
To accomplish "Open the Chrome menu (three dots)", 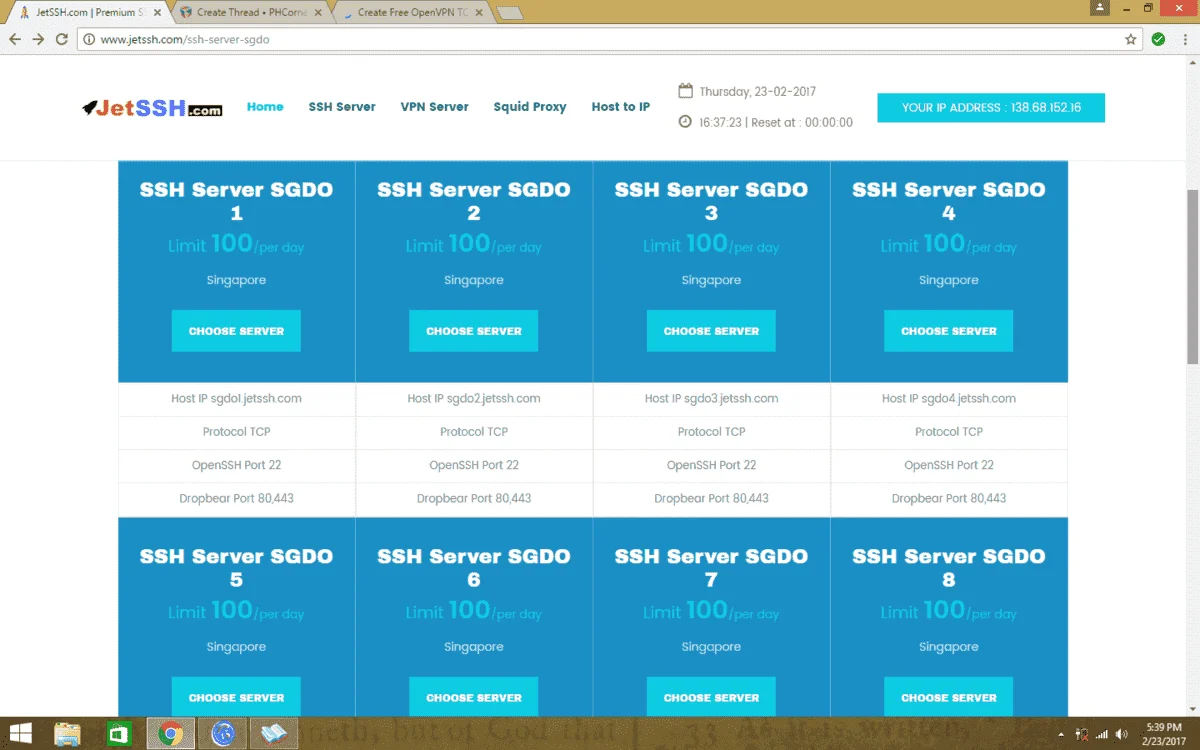I will (x=1185, y=39).
